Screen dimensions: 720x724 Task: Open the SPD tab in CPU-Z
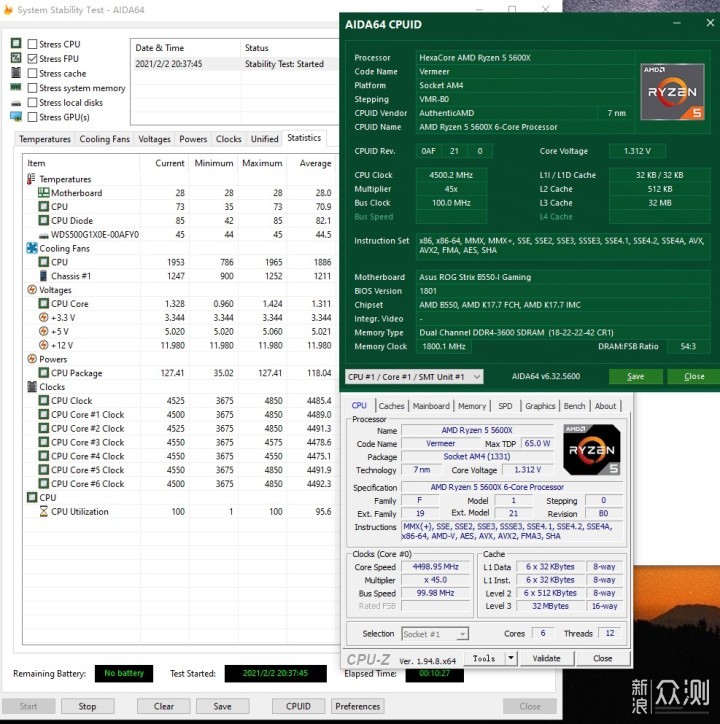[x=505, y=406]
